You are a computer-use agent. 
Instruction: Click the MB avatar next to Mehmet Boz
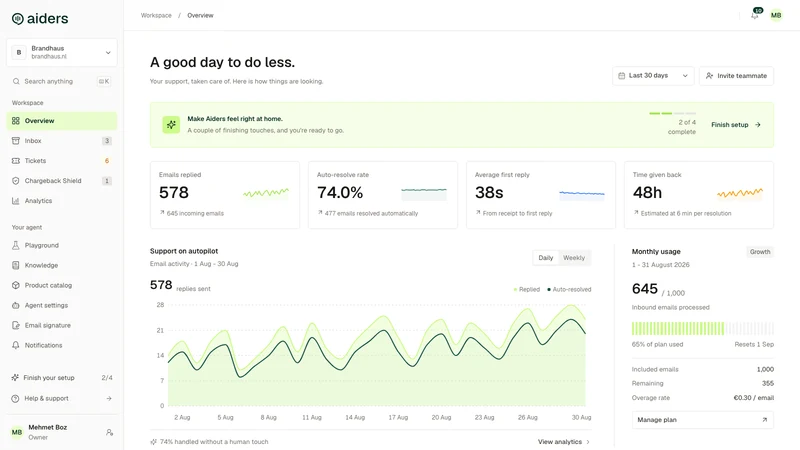[17, 432]
